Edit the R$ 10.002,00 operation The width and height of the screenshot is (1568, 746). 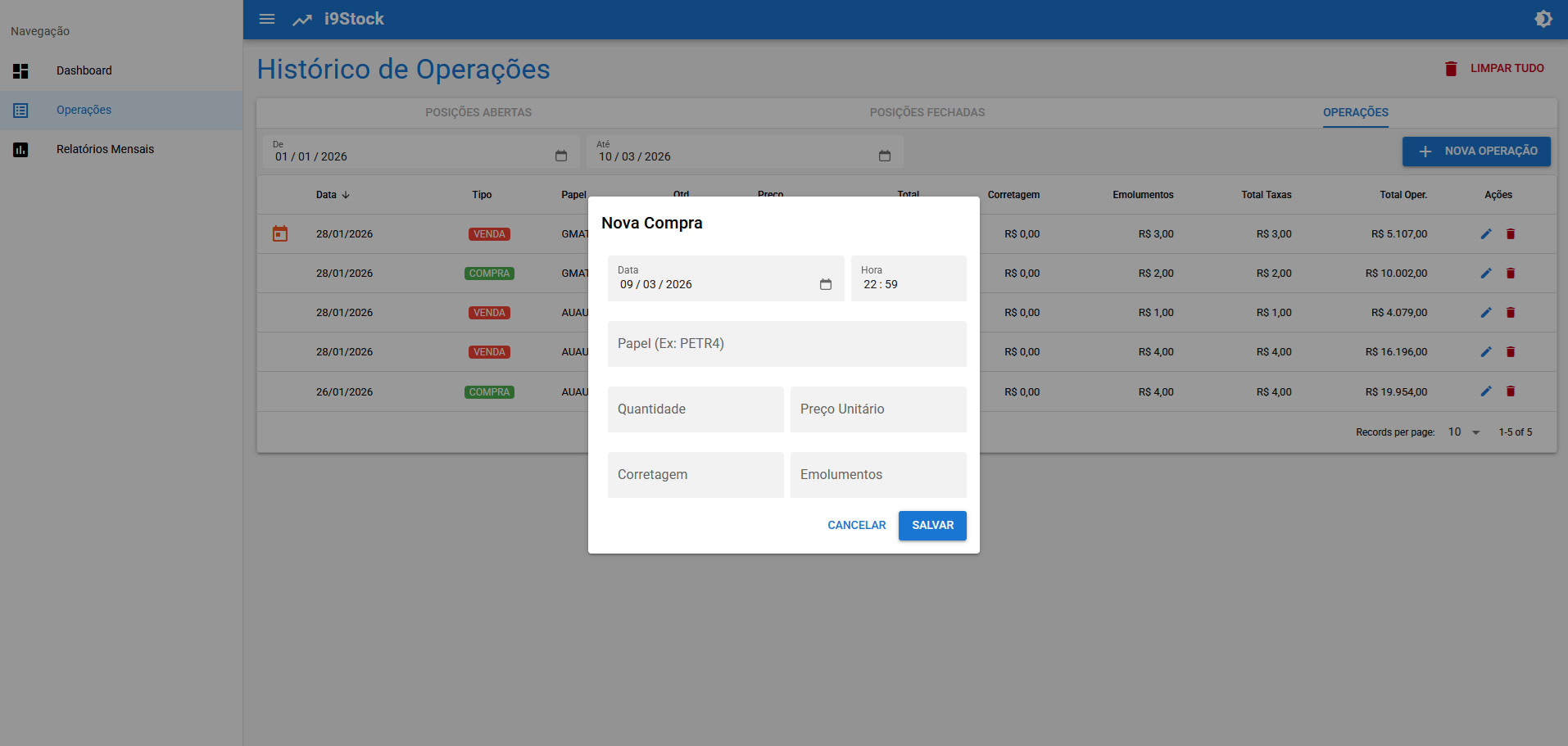pos(1486,274)
